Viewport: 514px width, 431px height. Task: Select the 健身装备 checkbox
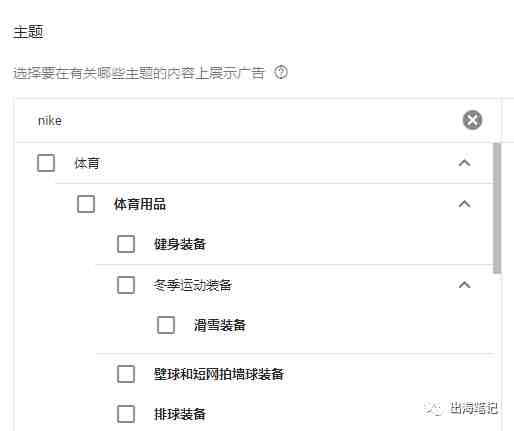point(126,244)
